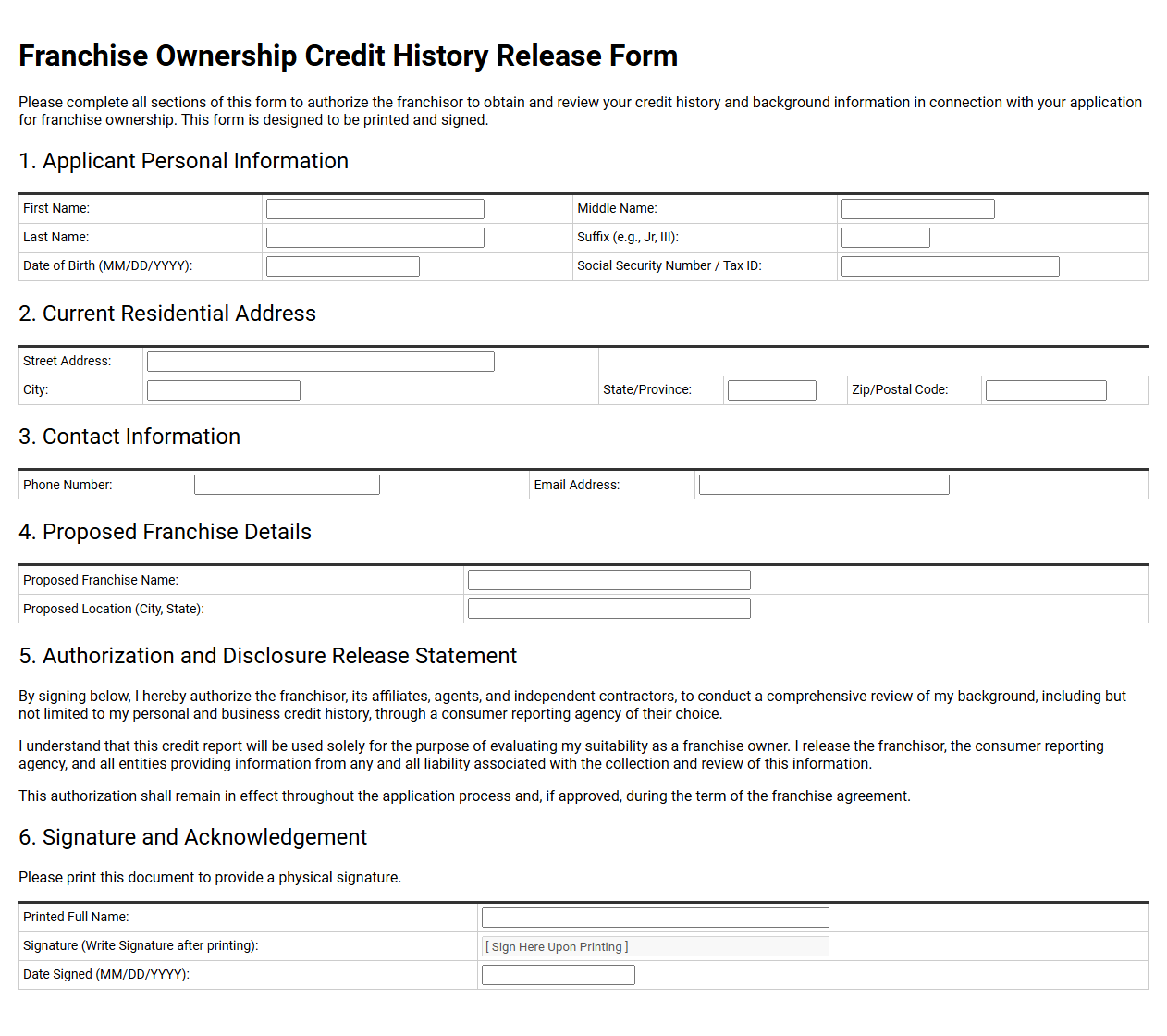The width and height of the screenshot is (1167, 1036).
Task: Click the 'Last Name:' label
Action: [x=56, y=238]
